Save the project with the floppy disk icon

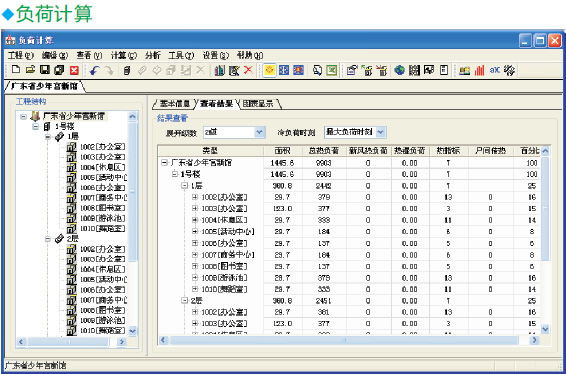click(x=45, y=70)
